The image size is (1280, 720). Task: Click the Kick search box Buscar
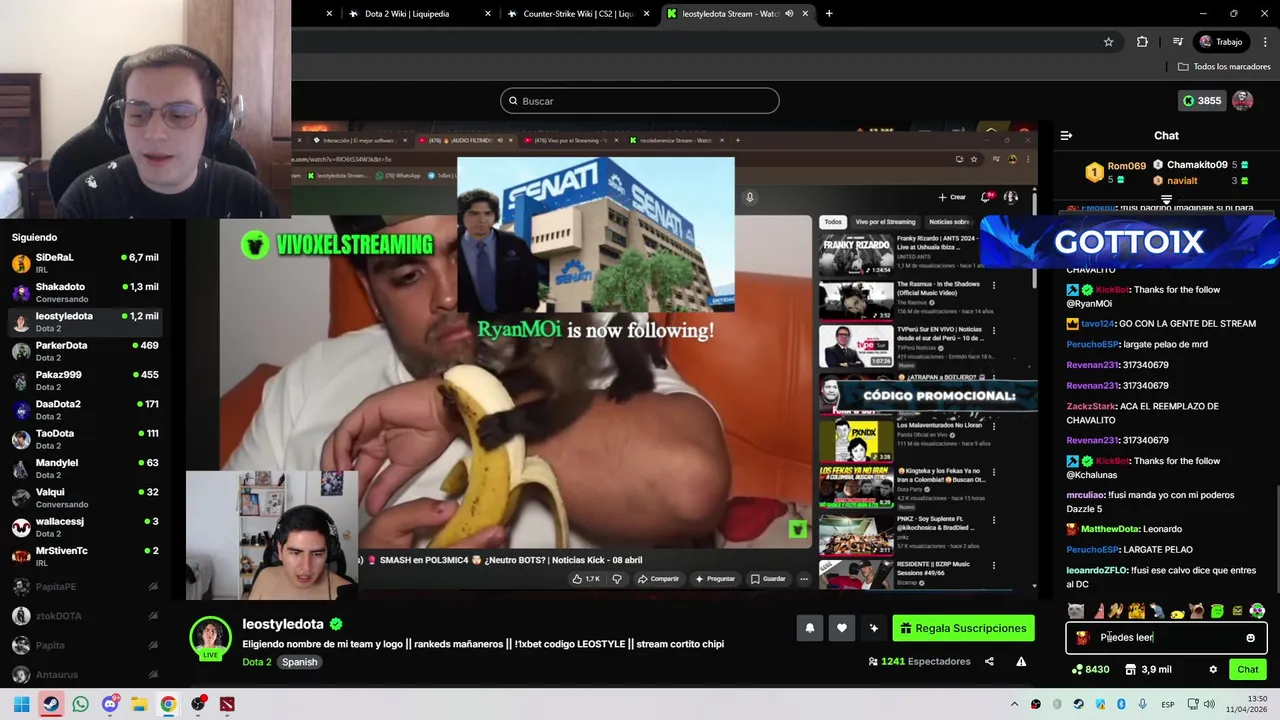pos(640,101)
